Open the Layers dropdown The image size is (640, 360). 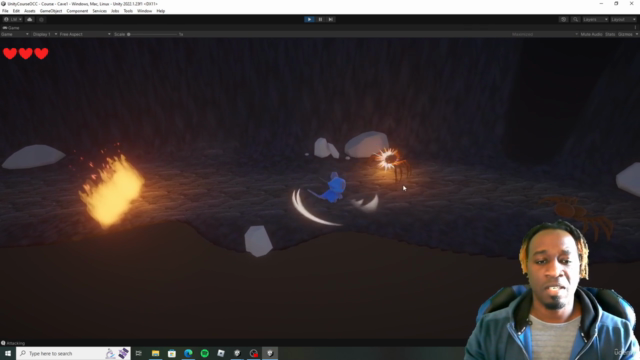click(x=595, y=19)
